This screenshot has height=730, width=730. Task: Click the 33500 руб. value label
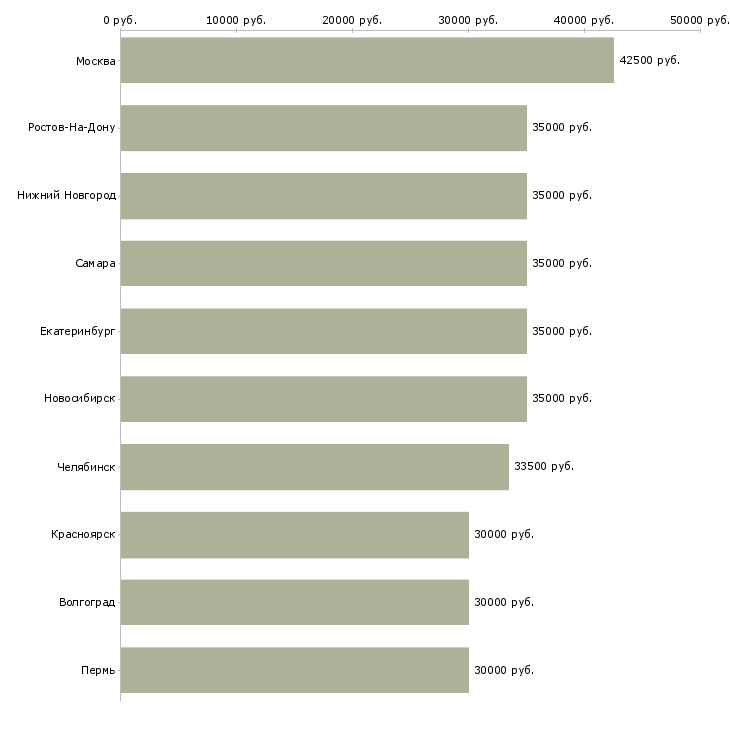coord(543,467)
